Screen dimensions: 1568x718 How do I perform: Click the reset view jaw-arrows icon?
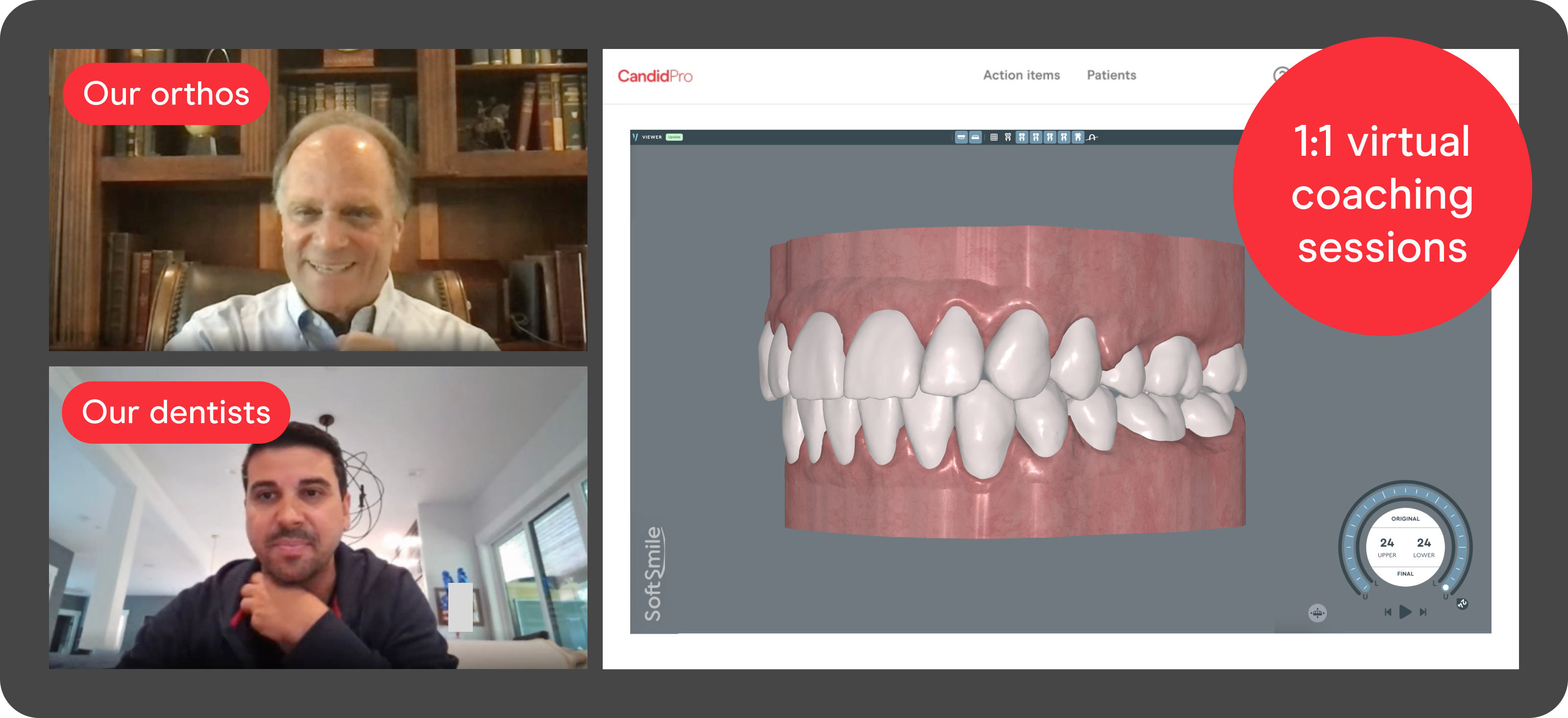tap(1317, 613)
